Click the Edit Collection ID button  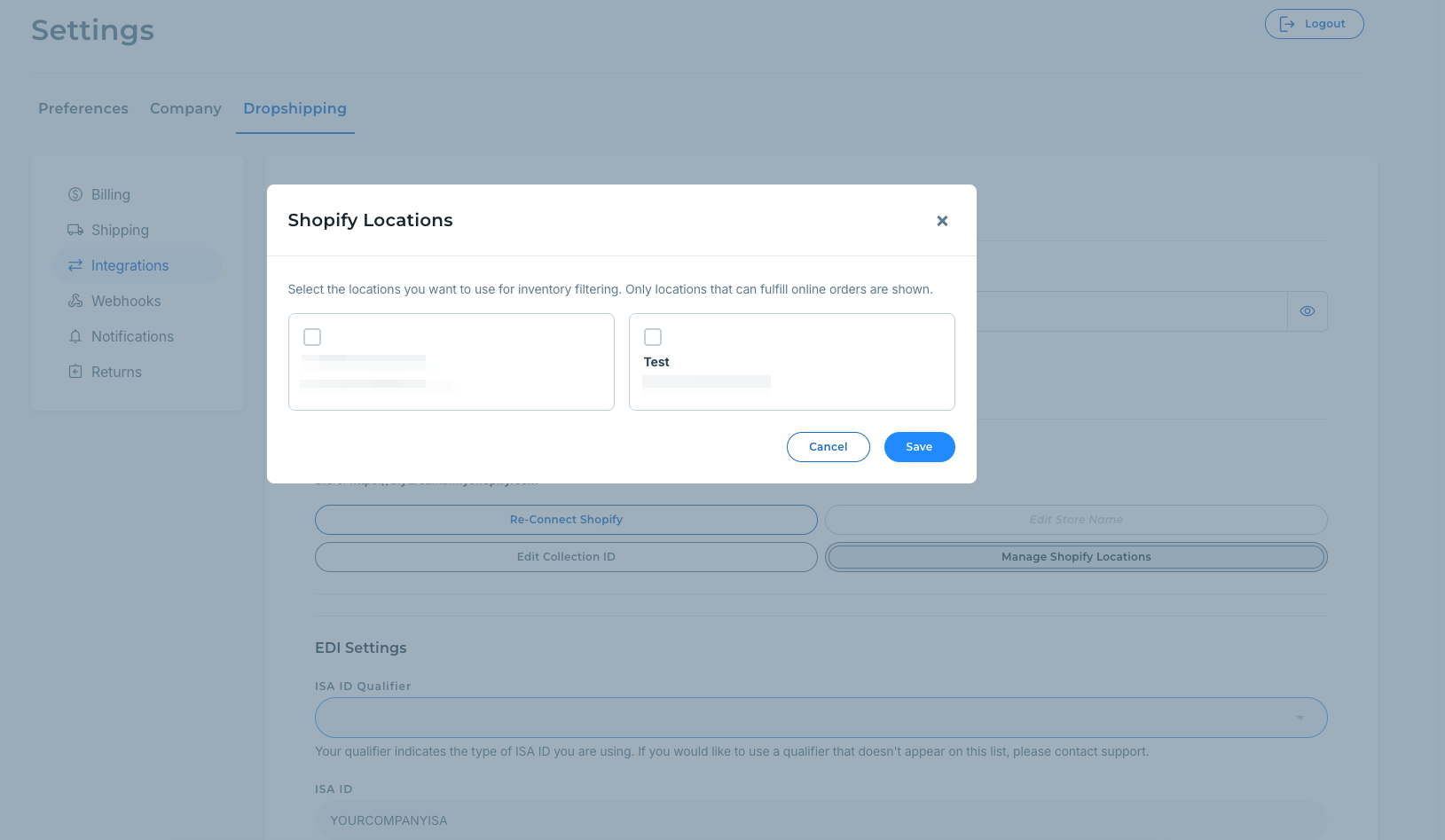(x=566, y=557)
